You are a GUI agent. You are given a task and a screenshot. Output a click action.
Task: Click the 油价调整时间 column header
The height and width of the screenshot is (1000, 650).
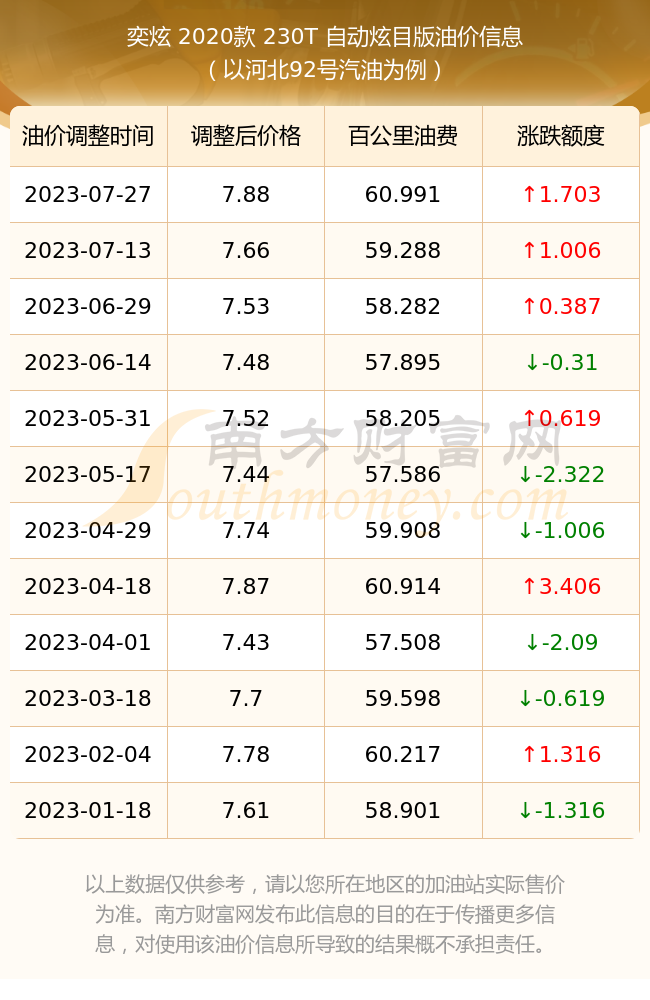[89, 136]
